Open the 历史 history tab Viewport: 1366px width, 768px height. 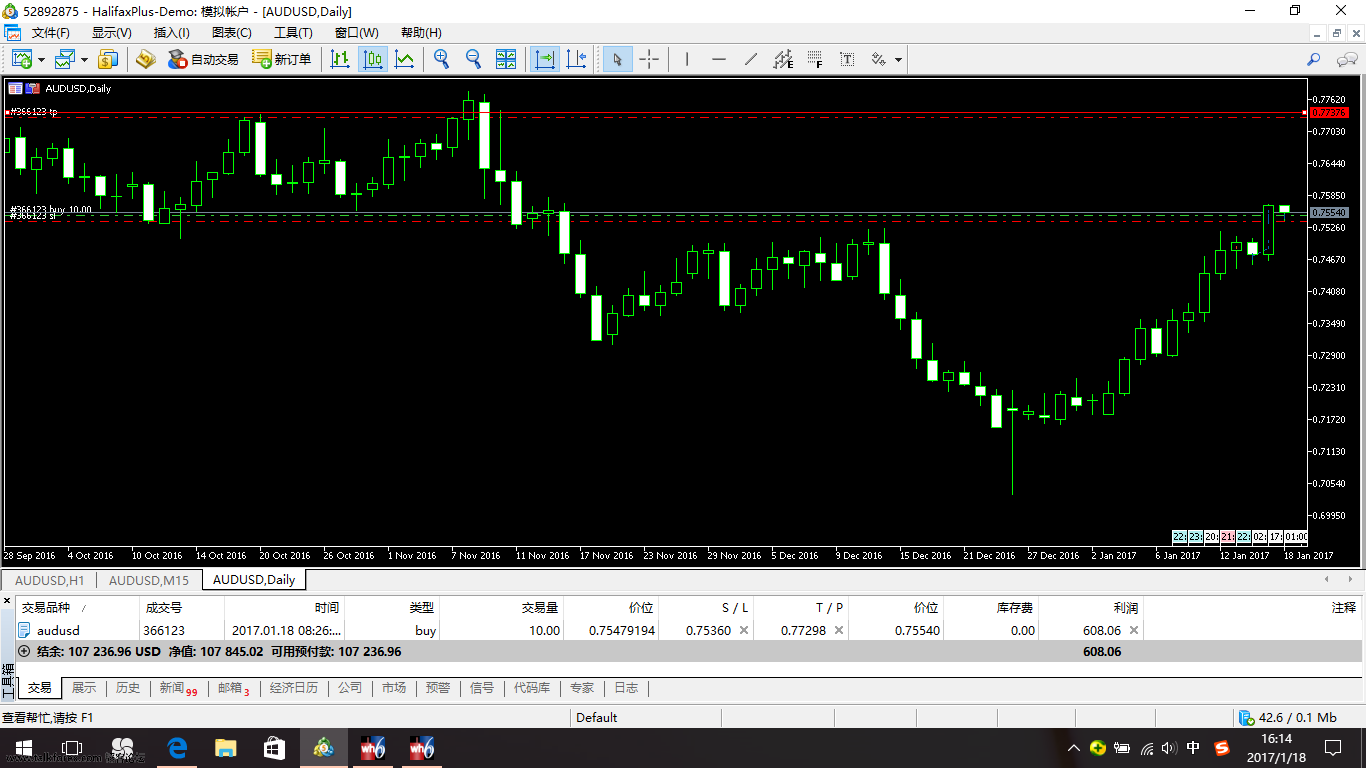128,688
